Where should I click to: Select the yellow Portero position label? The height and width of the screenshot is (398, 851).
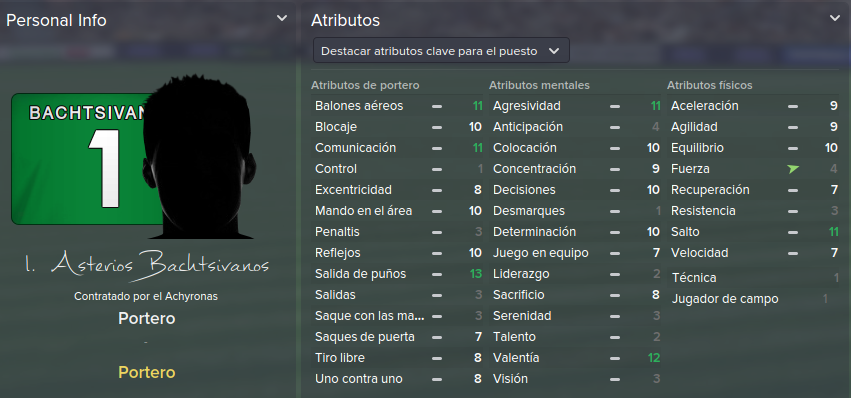pos(147,372)
